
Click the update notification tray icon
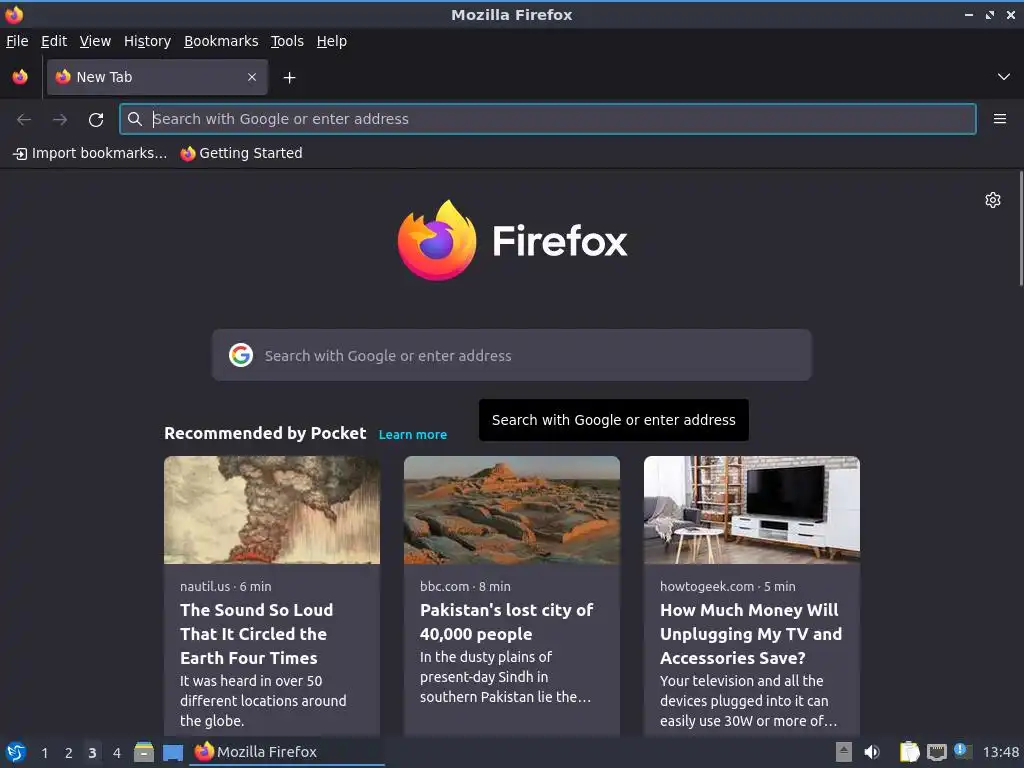pos(963,751)
